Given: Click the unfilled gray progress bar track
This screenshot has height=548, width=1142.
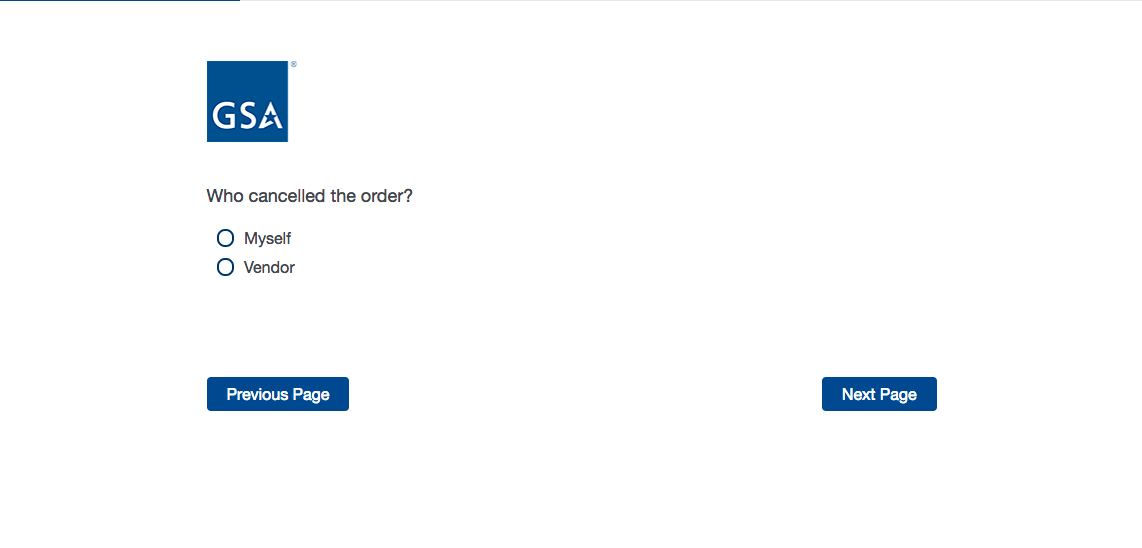Looking at the screenshot, I should 690,1.
